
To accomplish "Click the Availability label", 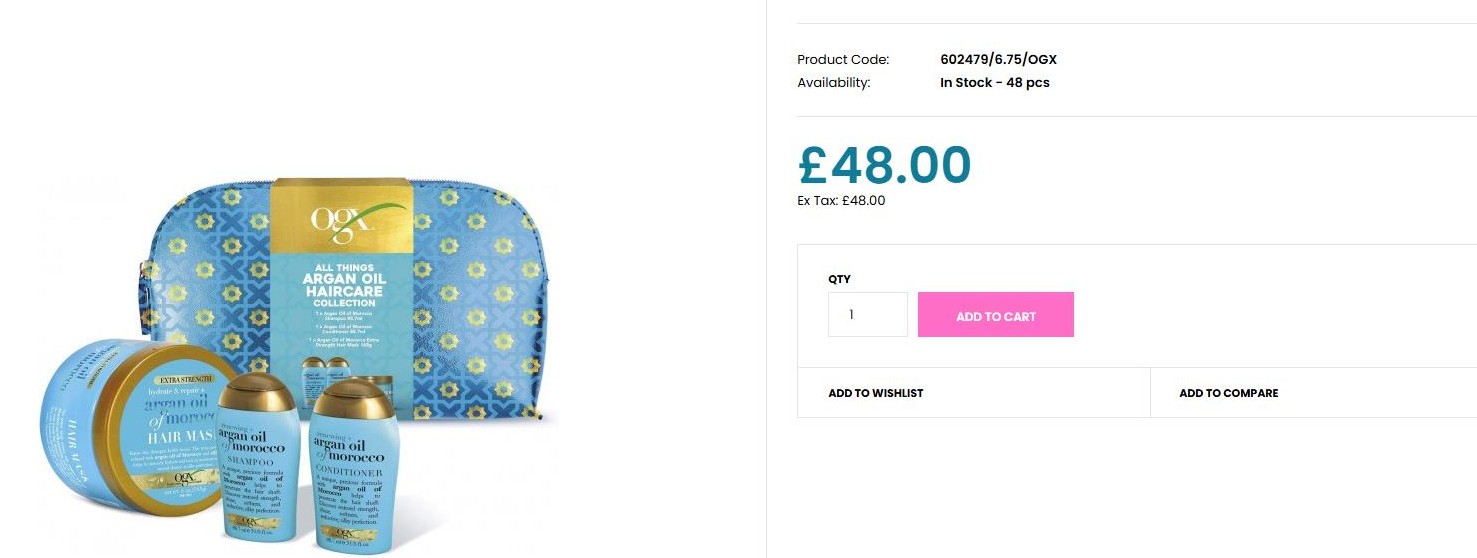I will point(834,82).
